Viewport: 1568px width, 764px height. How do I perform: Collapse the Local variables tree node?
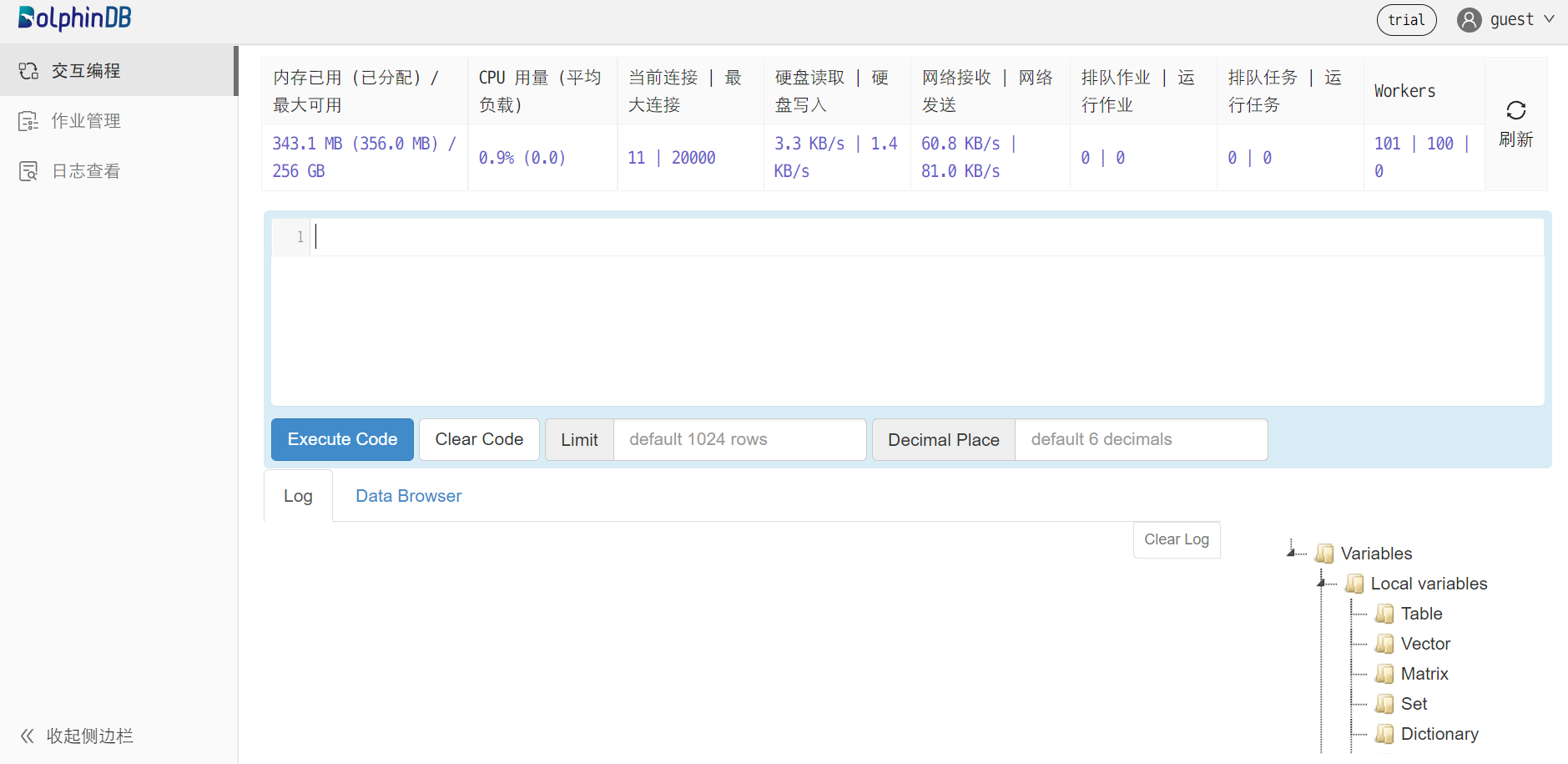click(1322, 583)
